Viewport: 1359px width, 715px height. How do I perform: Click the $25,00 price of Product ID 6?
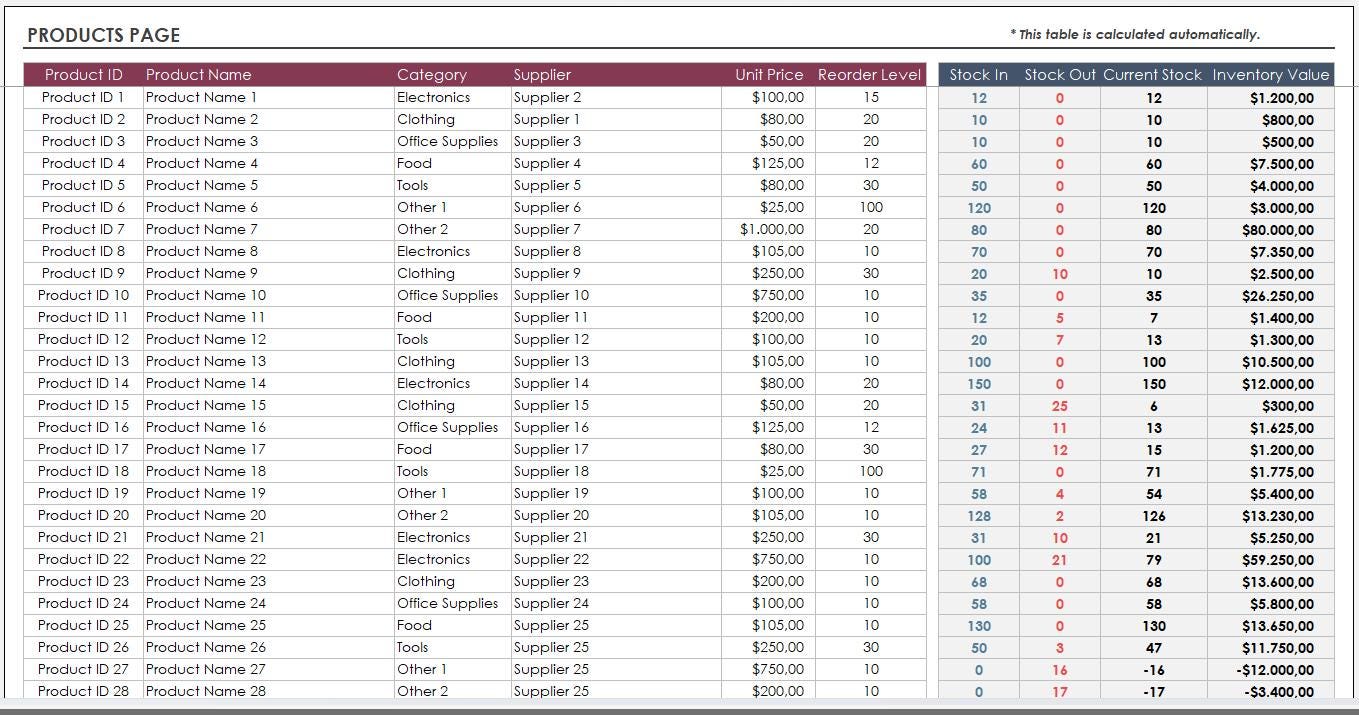tap(768, 207)
